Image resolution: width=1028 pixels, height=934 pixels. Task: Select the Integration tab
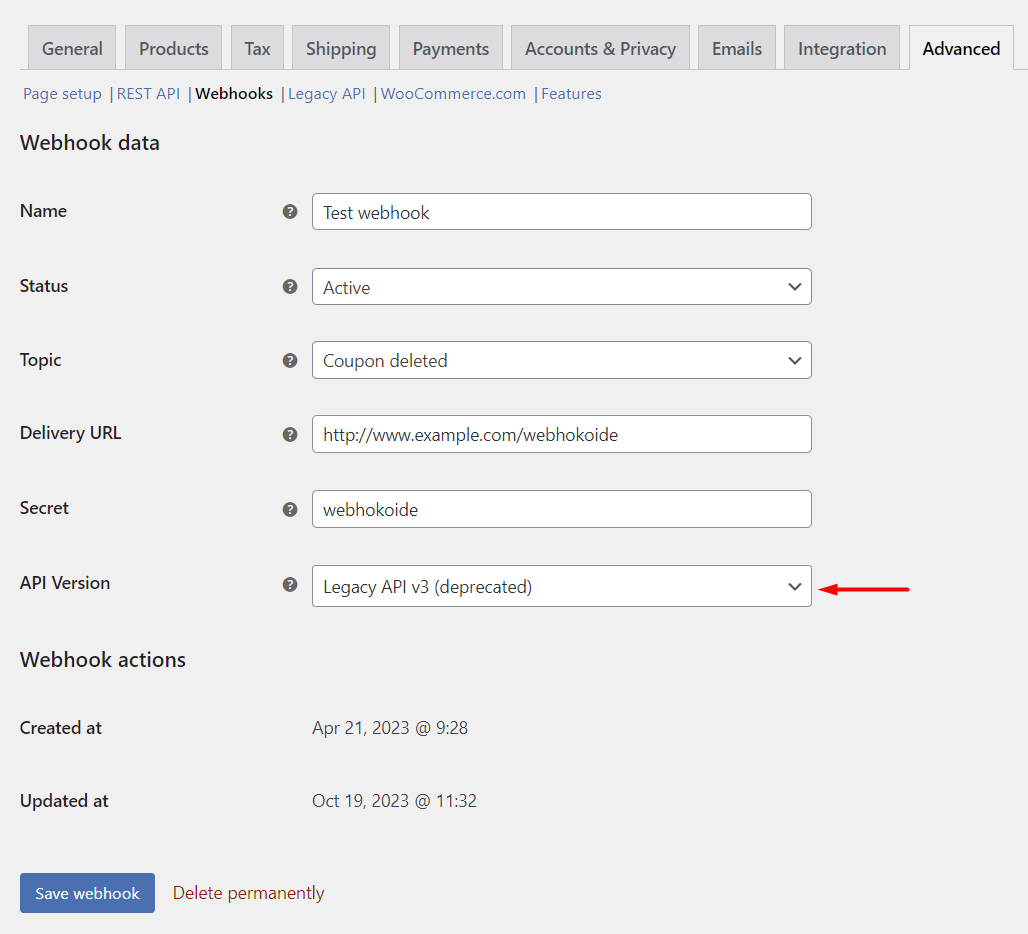(x=841, y=48)
